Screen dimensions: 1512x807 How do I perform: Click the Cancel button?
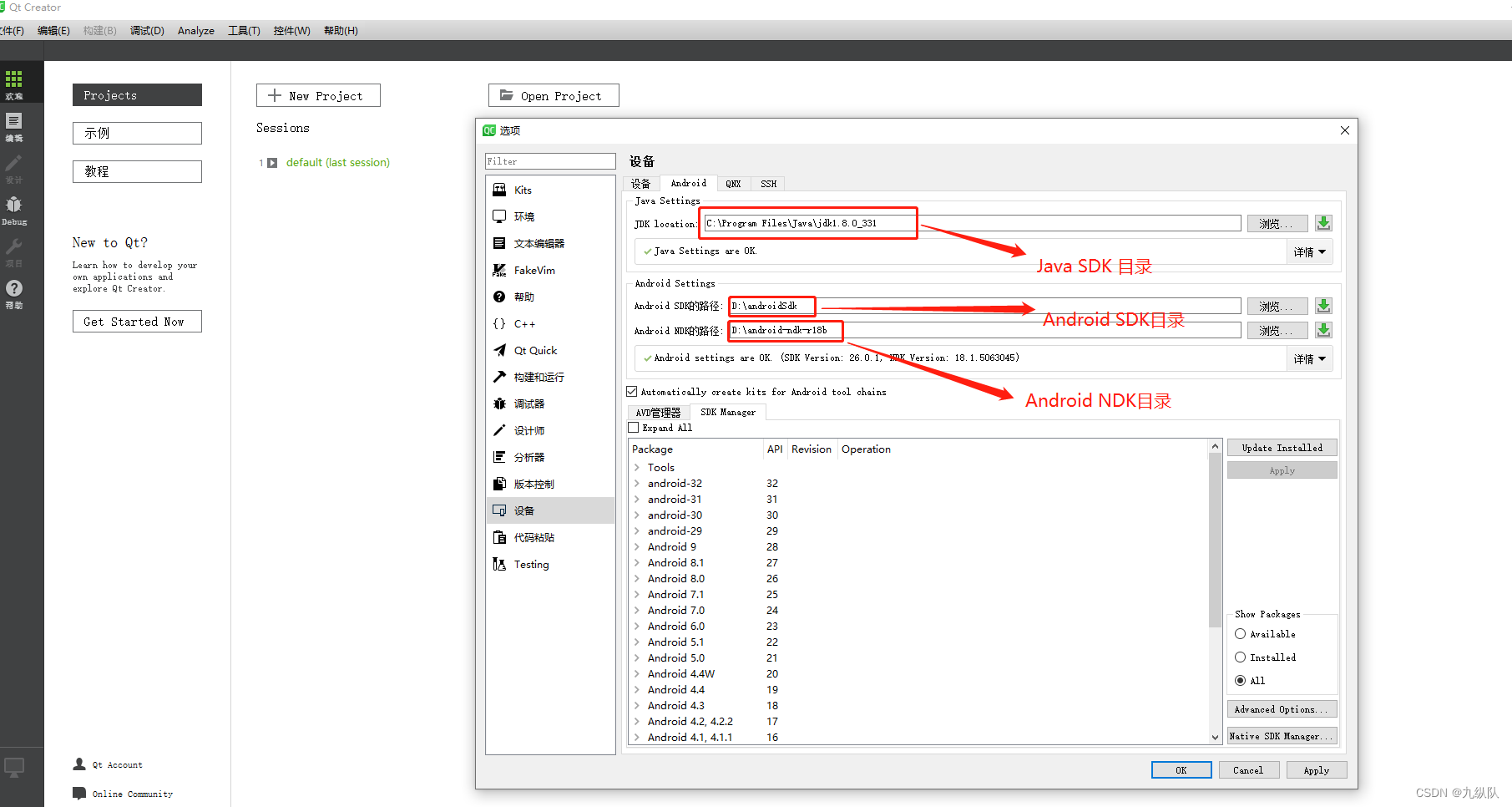tap(1249, 770)
